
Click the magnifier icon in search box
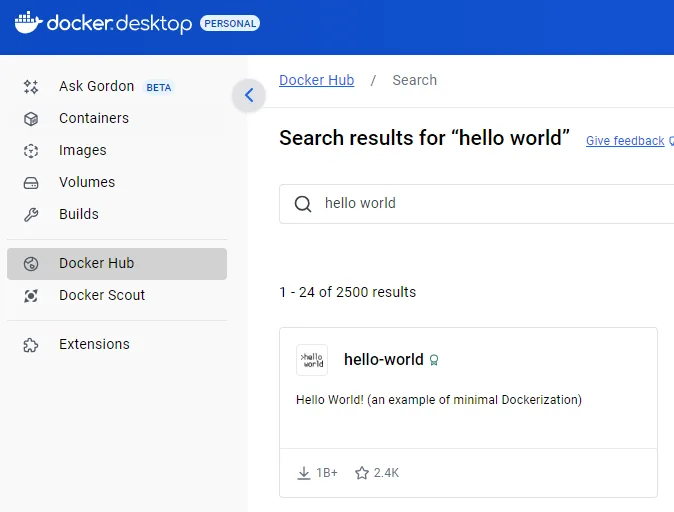click(303, 203)
